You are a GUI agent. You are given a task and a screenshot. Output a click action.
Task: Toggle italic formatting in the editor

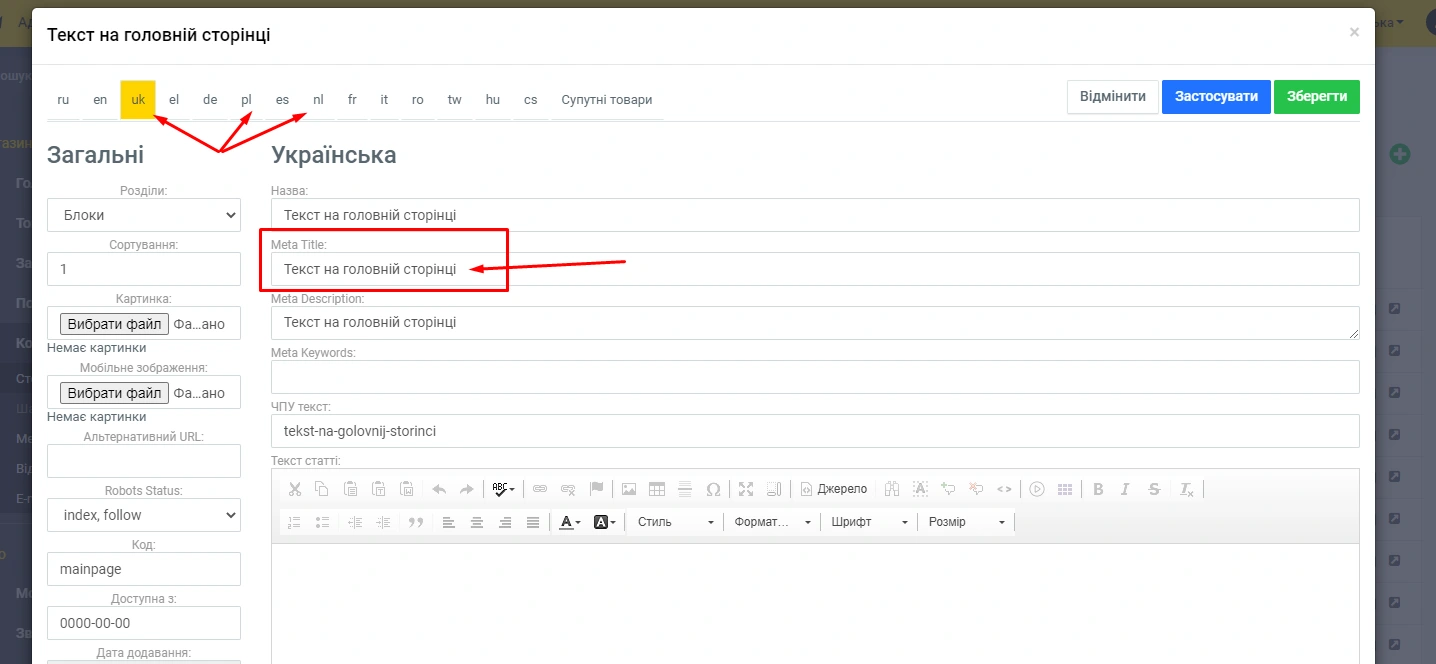pos(1125,489)
